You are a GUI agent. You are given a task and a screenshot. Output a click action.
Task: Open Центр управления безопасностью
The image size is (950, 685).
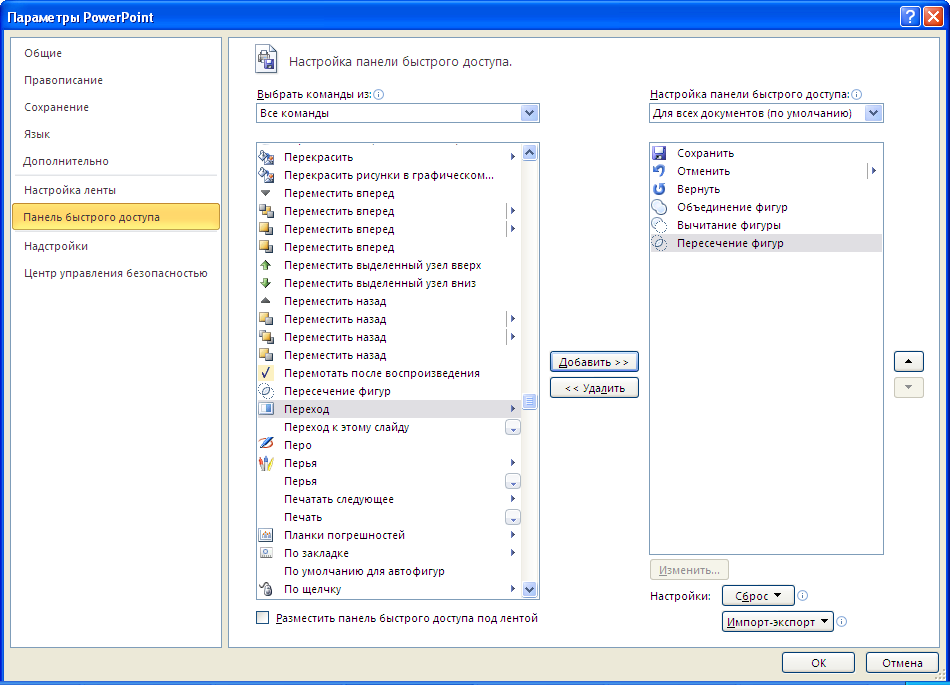point(116,273)
